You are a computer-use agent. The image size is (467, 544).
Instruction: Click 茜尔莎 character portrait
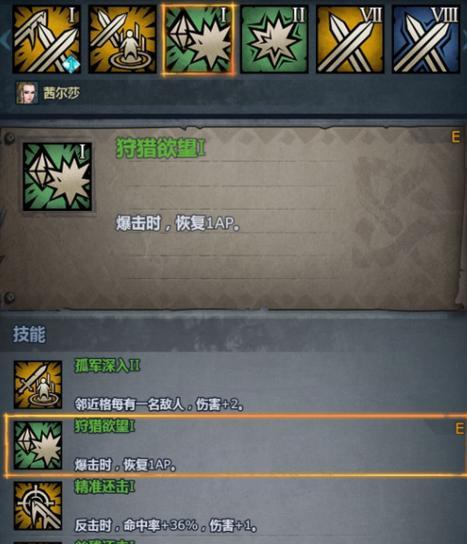coord(27,93)
